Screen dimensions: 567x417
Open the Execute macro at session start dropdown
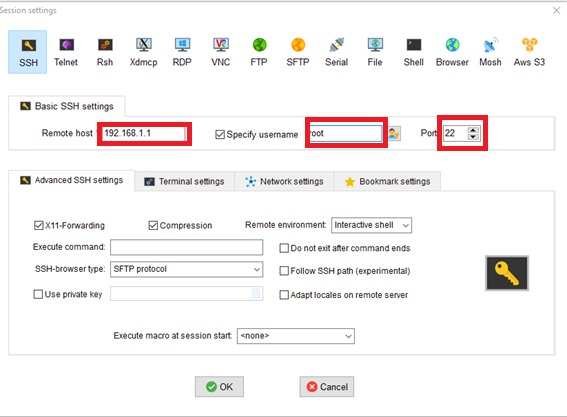(x=296, y=336)
